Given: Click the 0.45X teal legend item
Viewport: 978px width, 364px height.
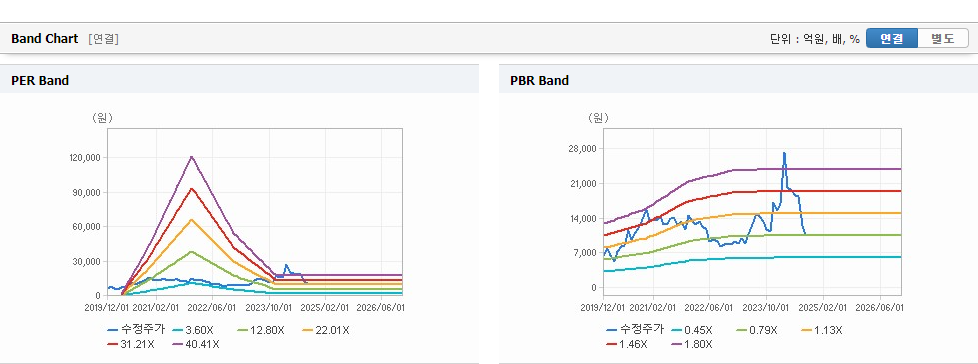Looking at the screenshot, I should click(690, 330).
